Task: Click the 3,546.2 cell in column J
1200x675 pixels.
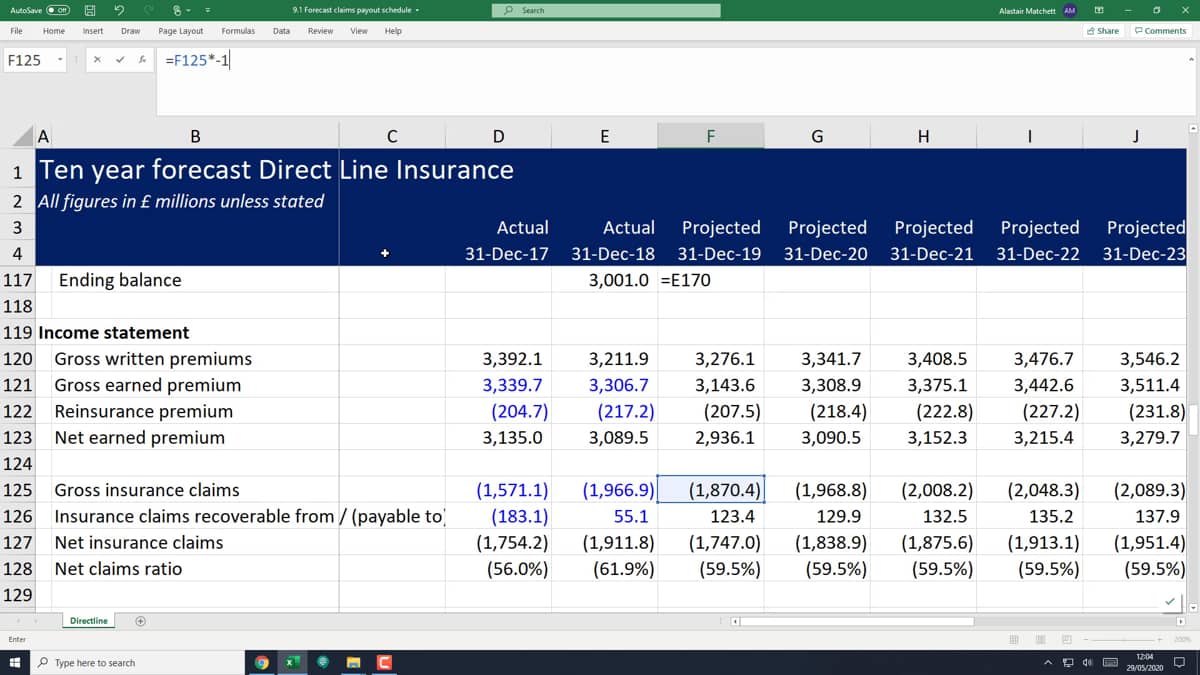Action: point(1137,359)
